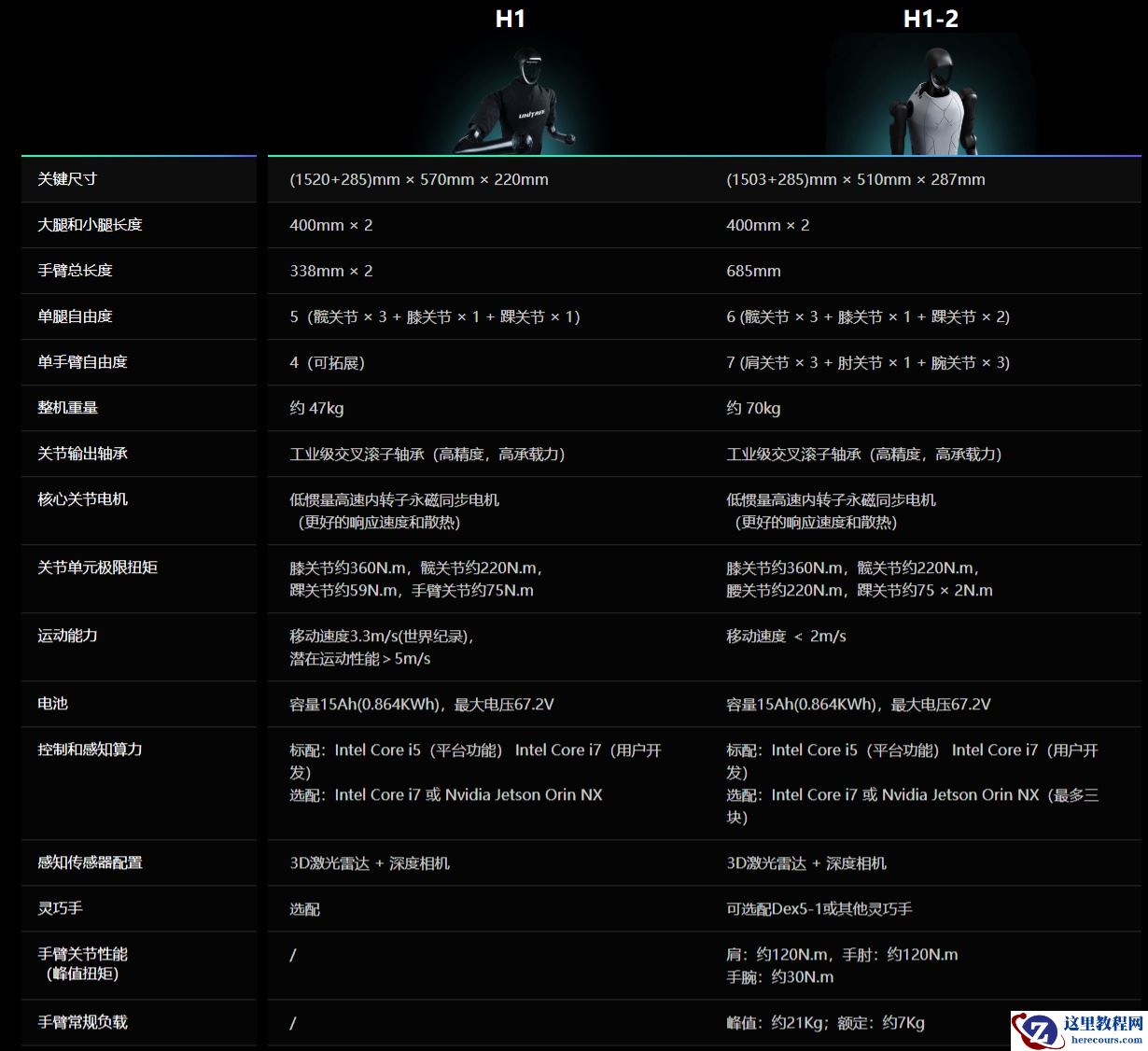Screen dimensions: 1148x1051
Task: Click H1 选配: Intel Core i7 或 Nvidia Jetson Orin NX
Action: point(446,794)
